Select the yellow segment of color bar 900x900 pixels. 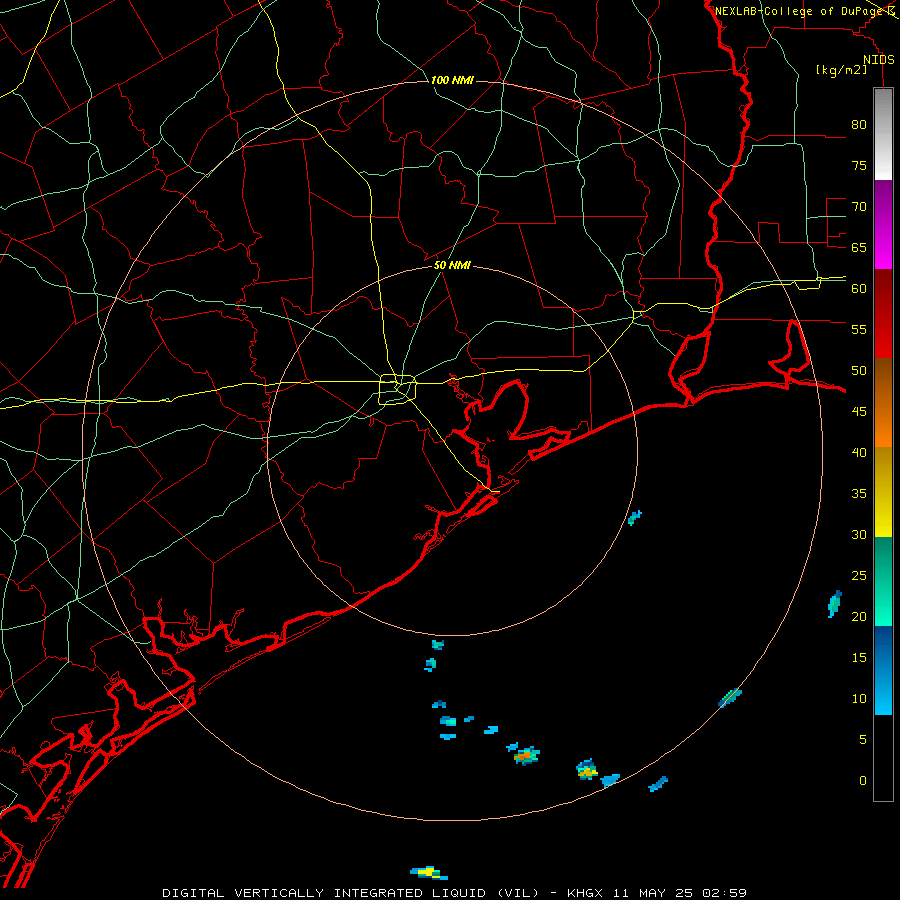coord(883,492)
